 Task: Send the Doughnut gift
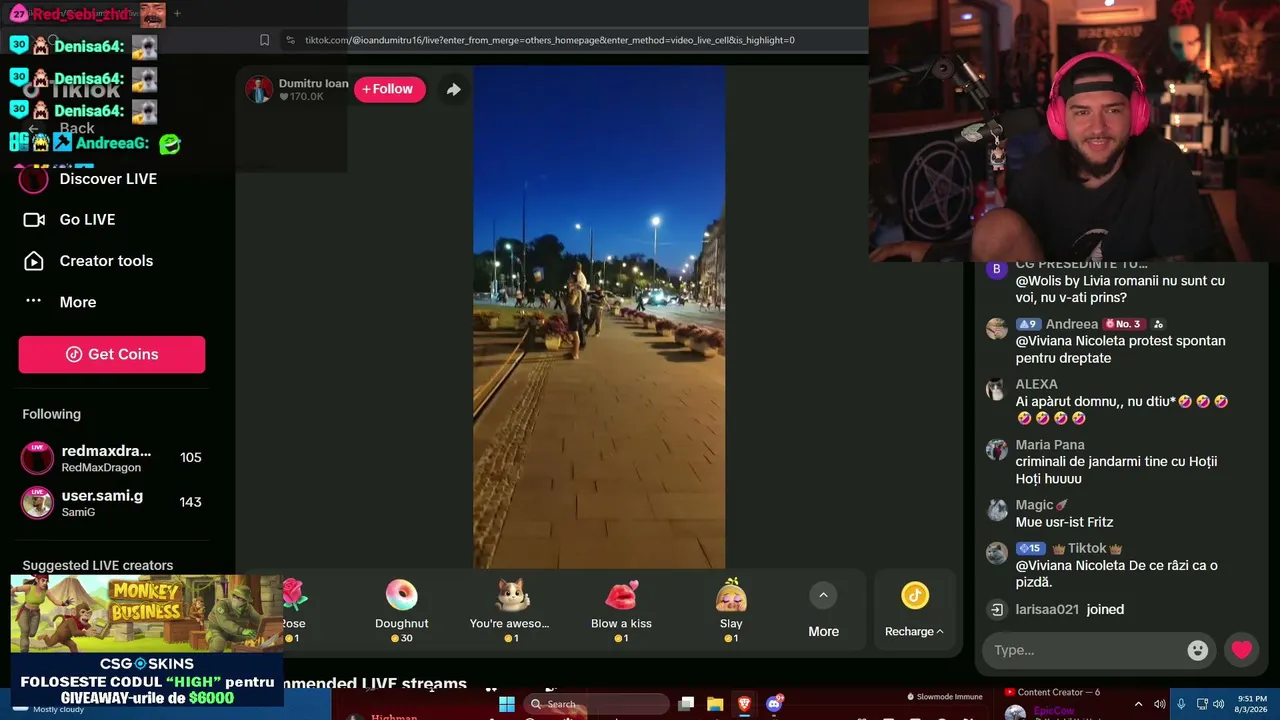click(x=401, y=610)
